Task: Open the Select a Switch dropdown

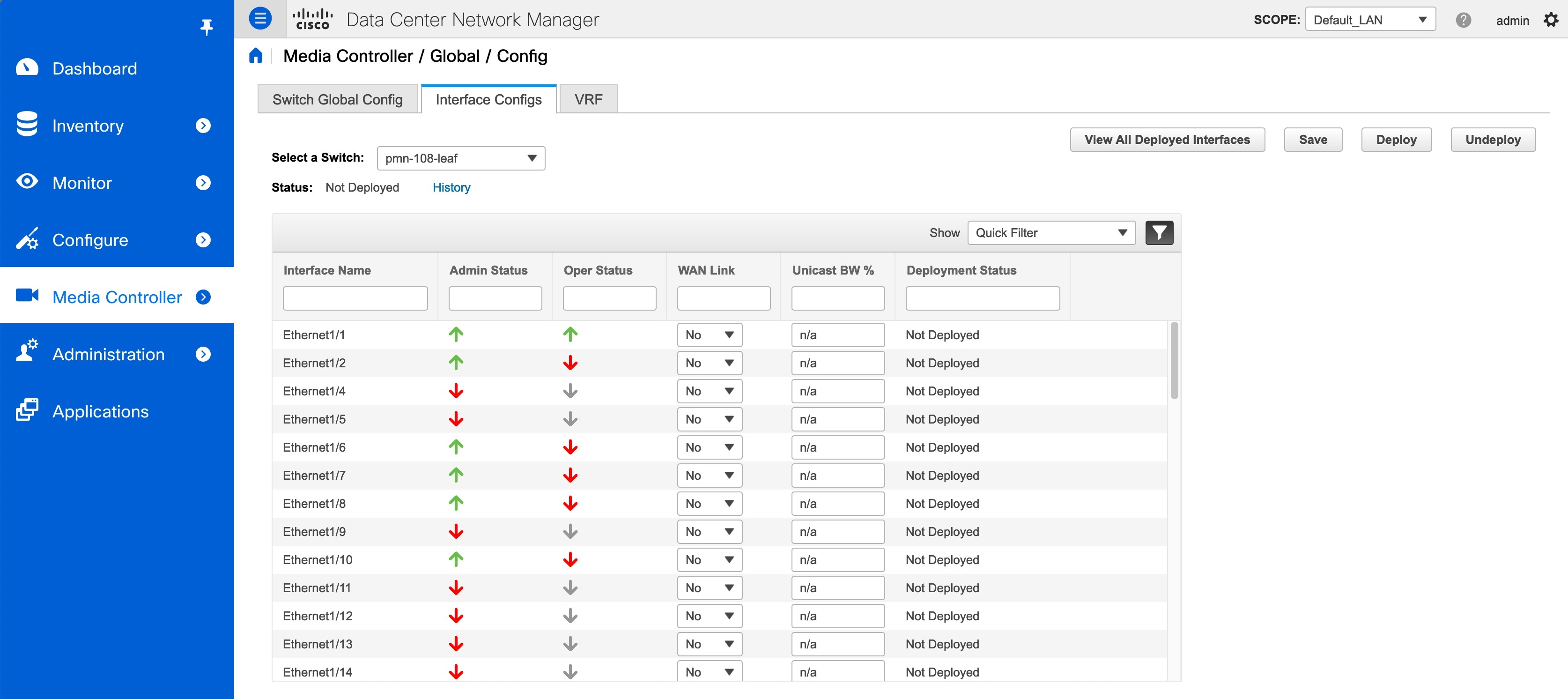Action: [461, 158]
